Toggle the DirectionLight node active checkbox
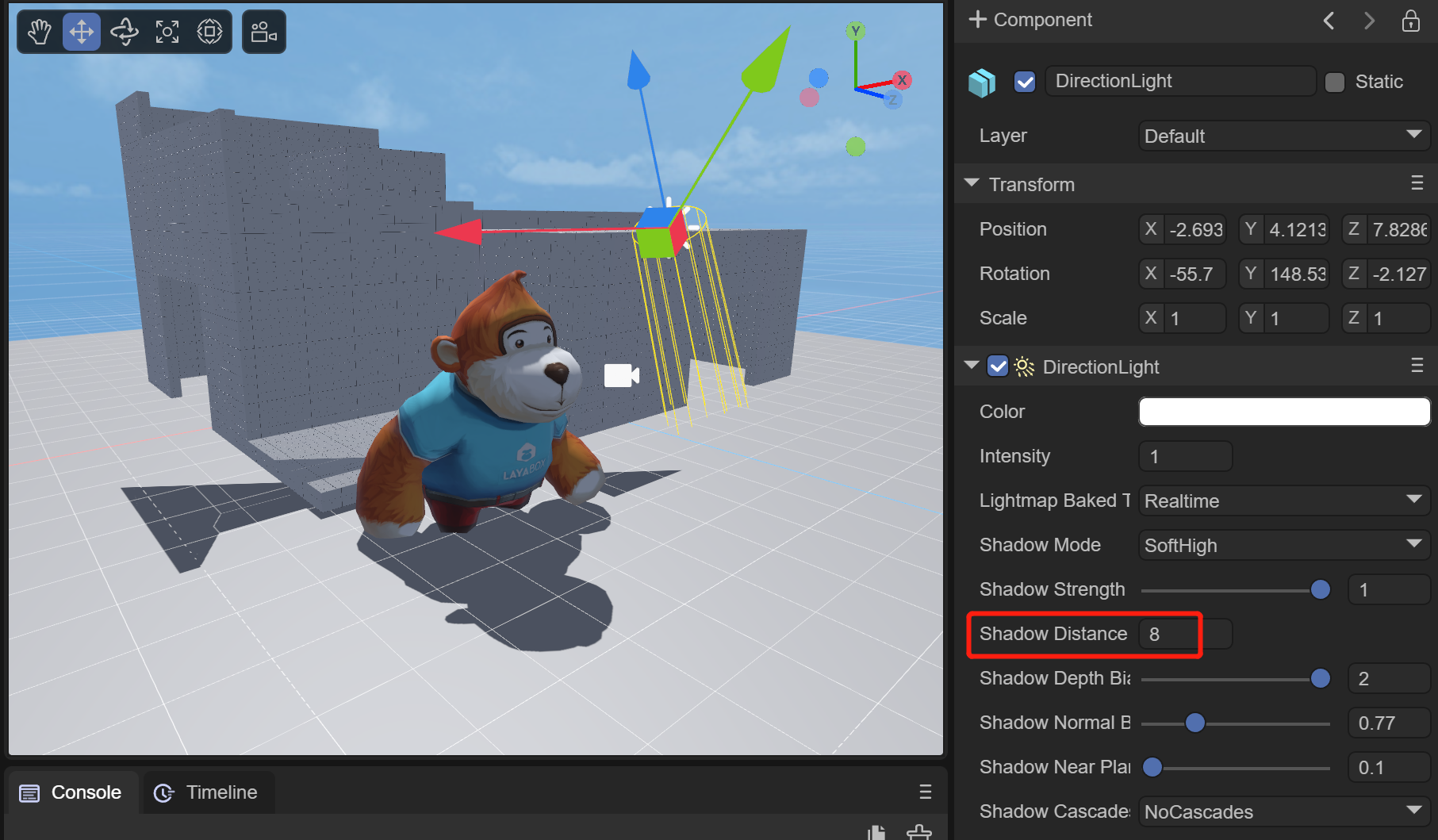This screenshot has height=840, width=1438. point(1025,82)
